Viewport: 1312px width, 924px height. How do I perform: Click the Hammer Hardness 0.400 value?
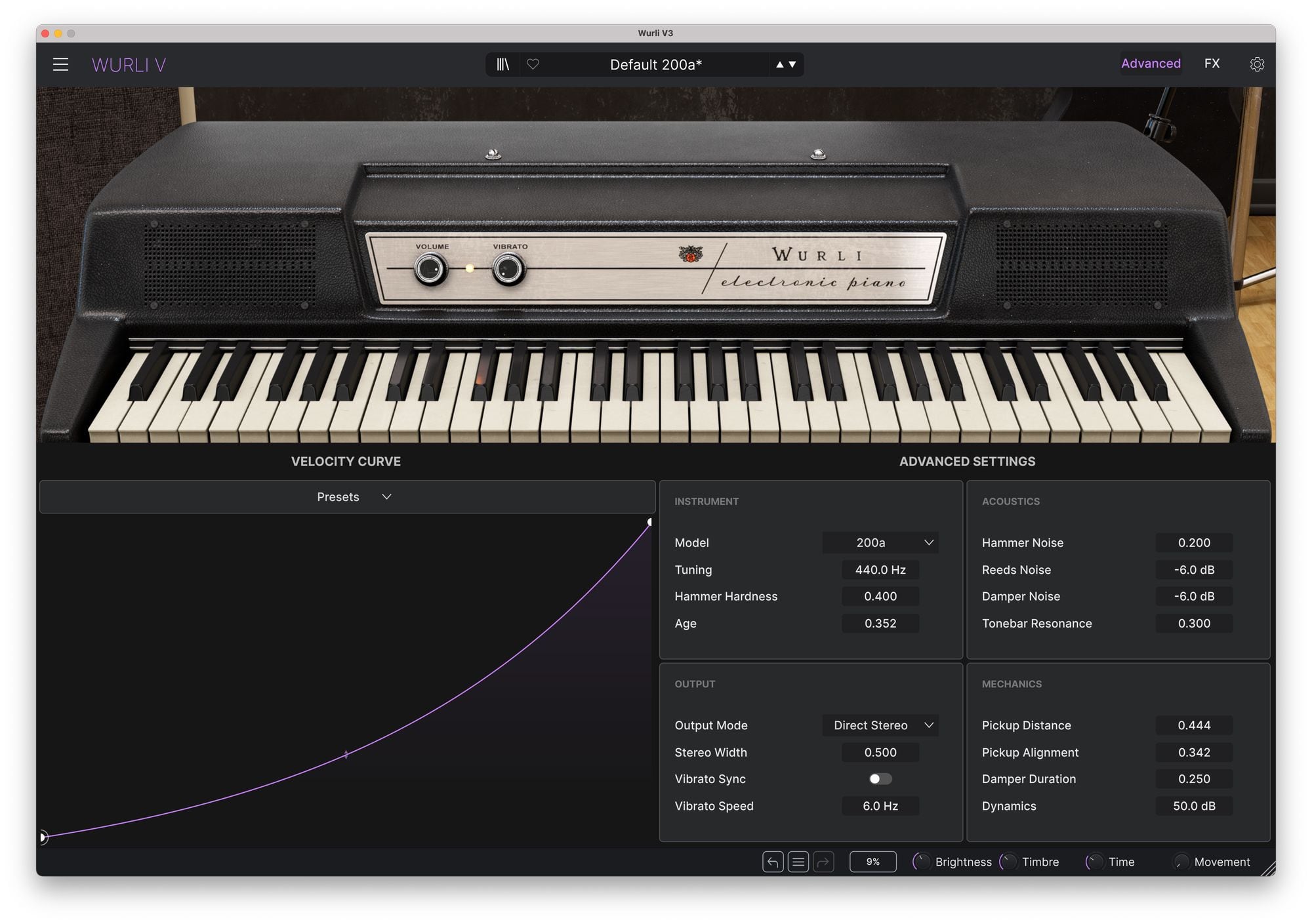pyautogui.click(x=880, y=596)
